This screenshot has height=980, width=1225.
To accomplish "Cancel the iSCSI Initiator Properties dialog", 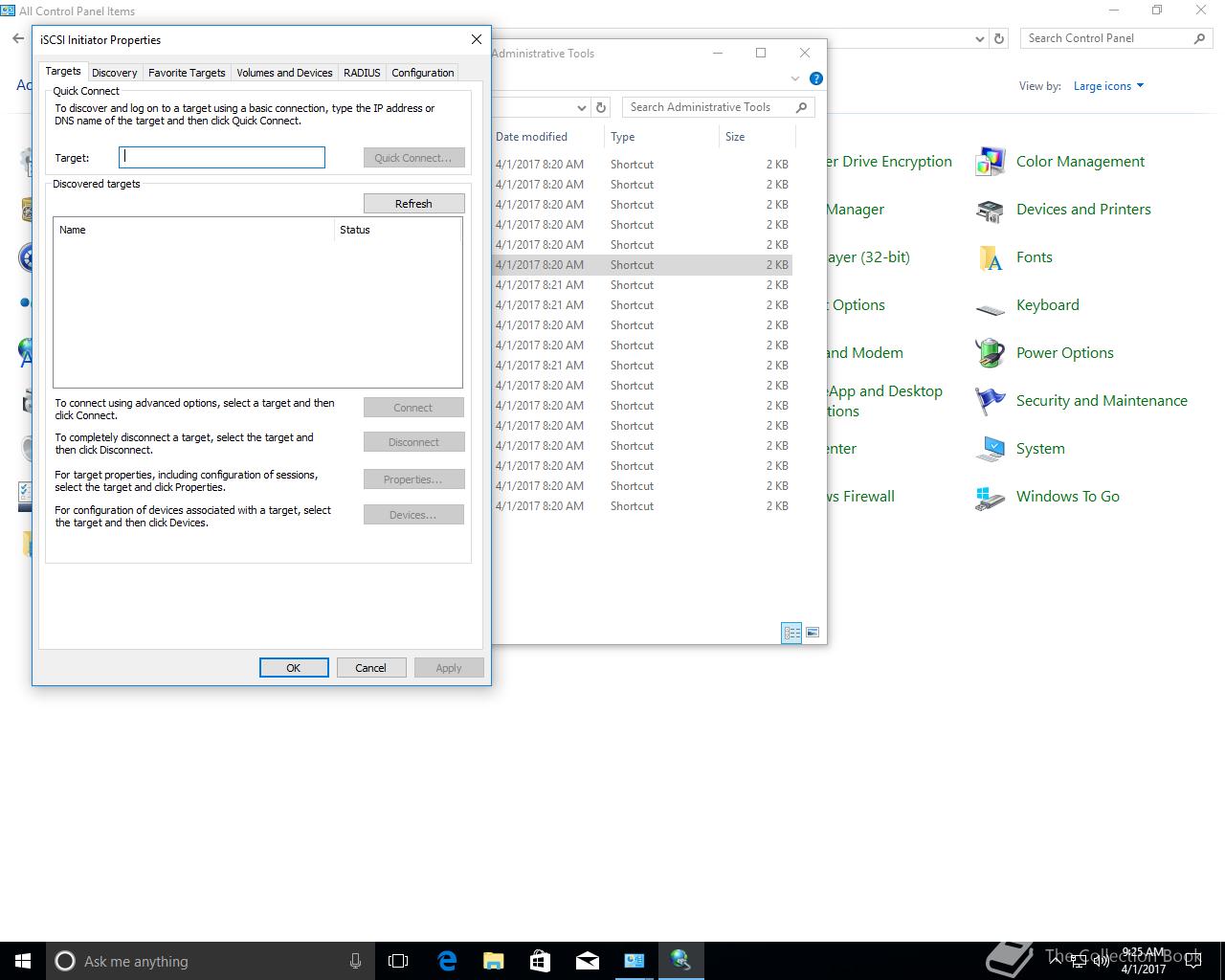I will click(371, 668).
